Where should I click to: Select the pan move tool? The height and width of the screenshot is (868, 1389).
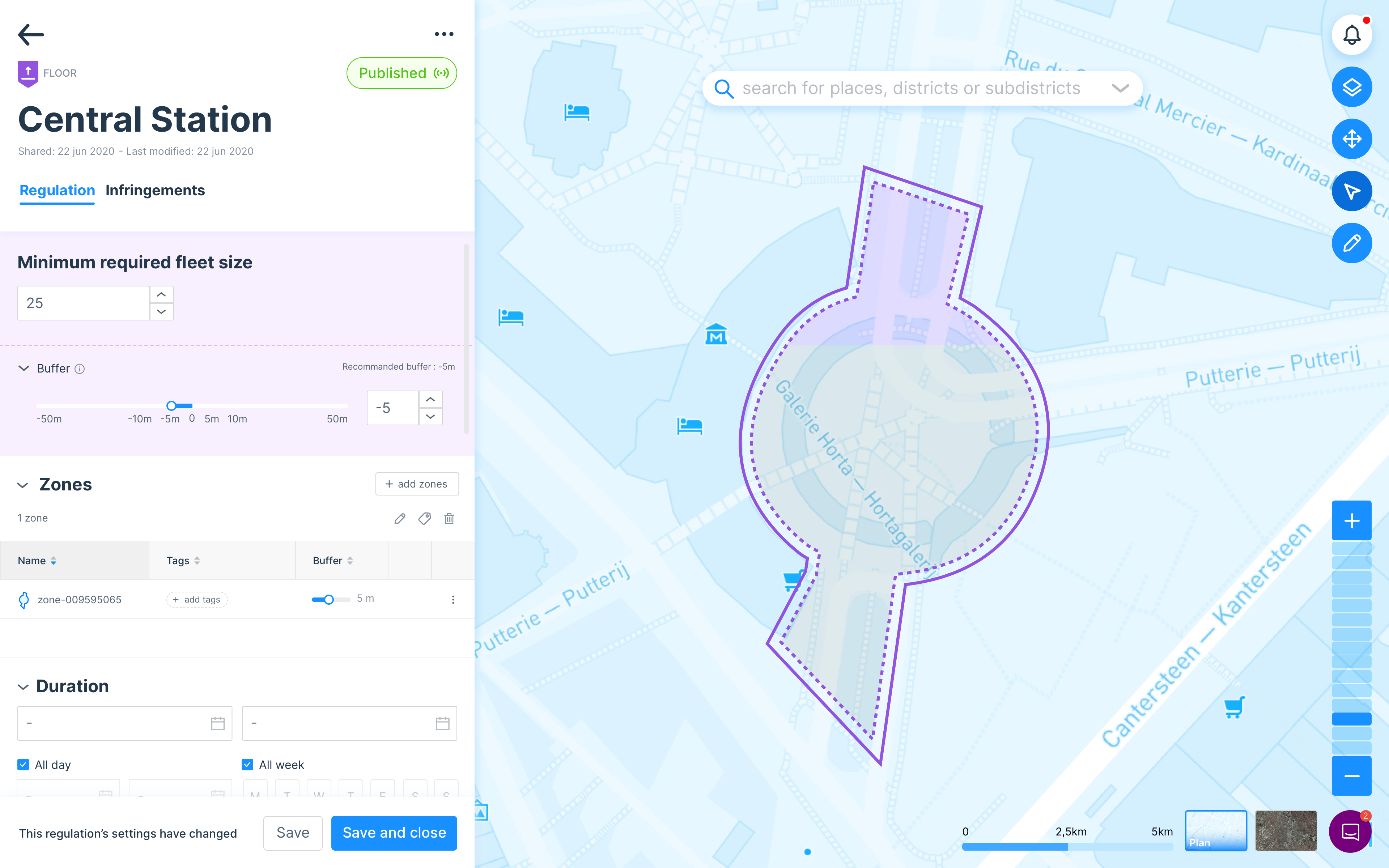pos(1351,139)
